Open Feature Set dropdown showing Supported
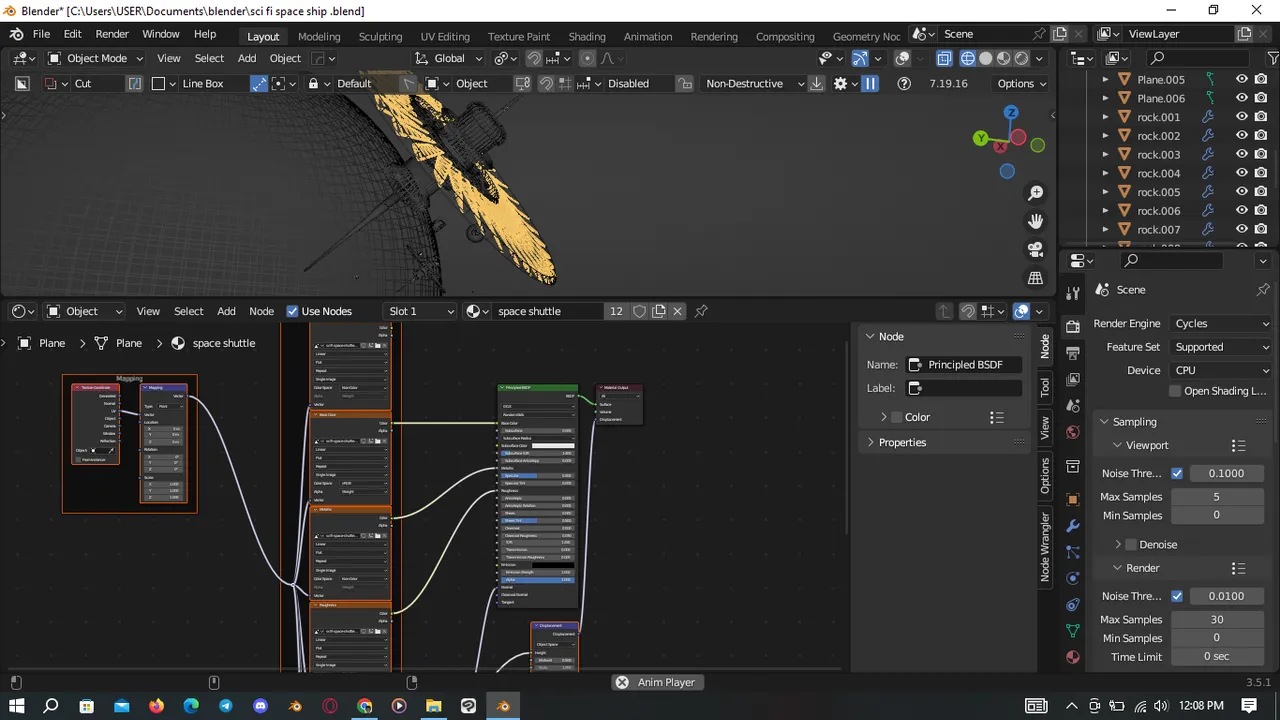1280x720 pixels. pos(1221,347)
